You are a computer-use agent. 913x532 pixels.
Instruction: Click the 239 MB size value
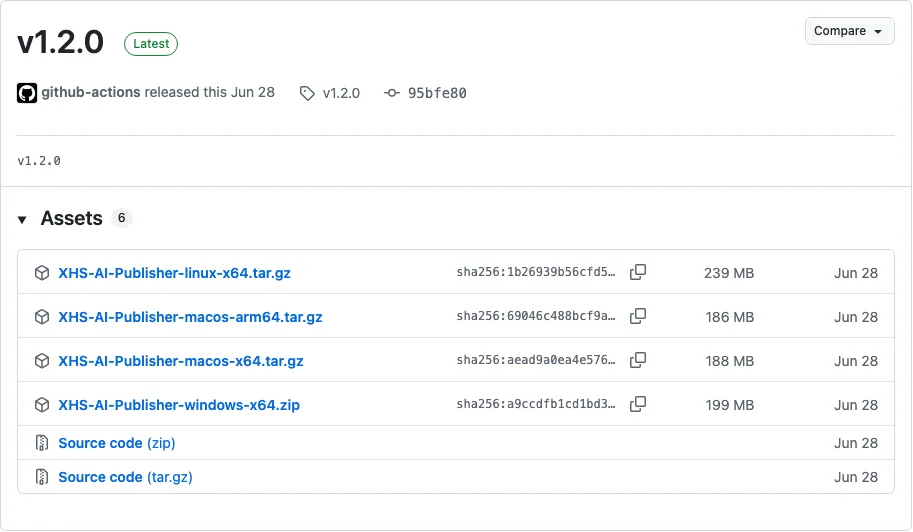[729, 273]
